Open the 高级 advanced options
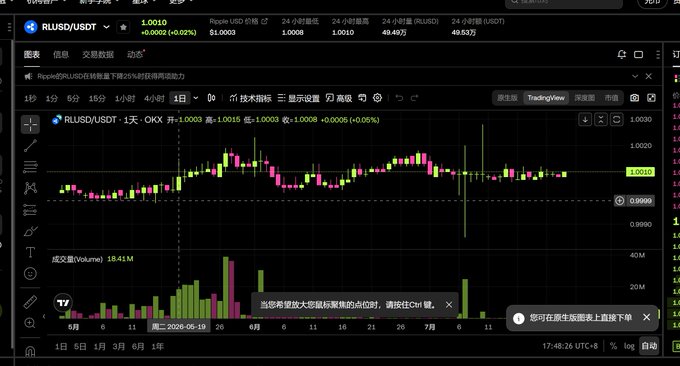Viewport: 680px width, 366px height. point(339,98)
